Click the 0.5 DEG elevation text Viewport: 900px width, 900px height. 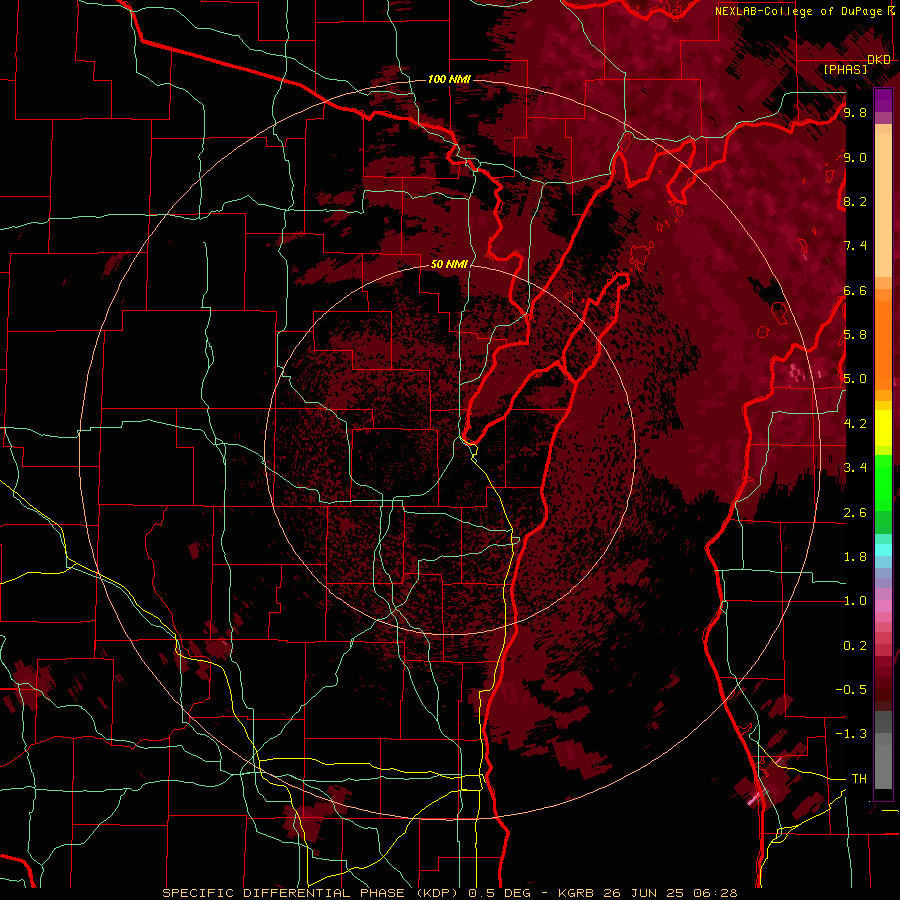pos(497,893)
